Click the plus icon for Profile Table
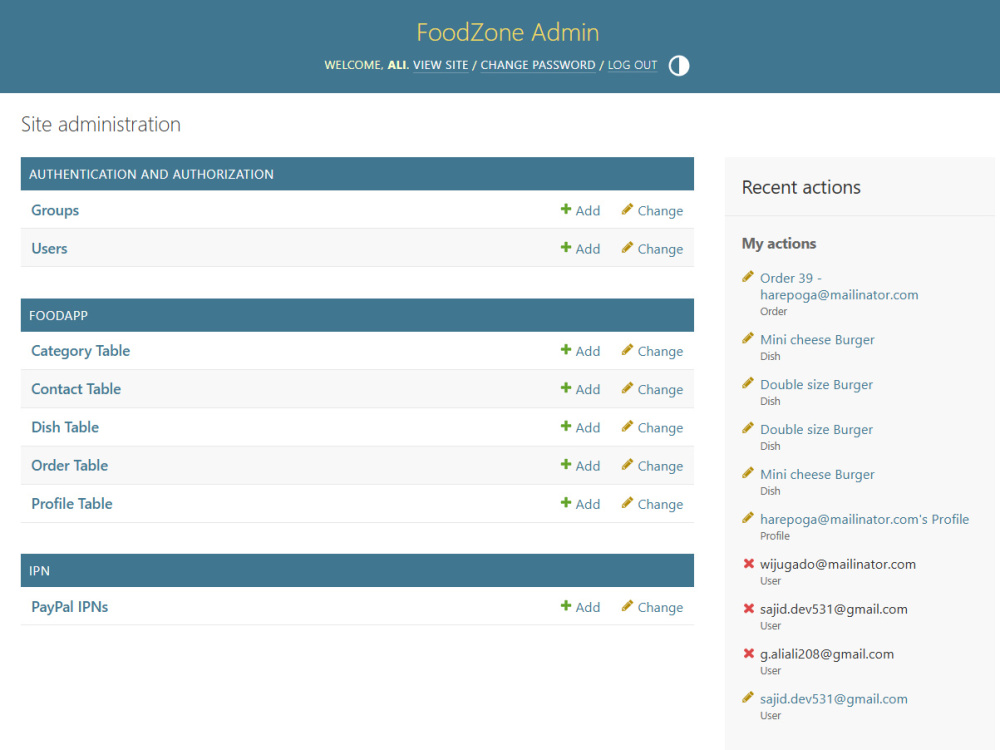Viewport: 1000px width, 750px height. [x=566, y=503]
